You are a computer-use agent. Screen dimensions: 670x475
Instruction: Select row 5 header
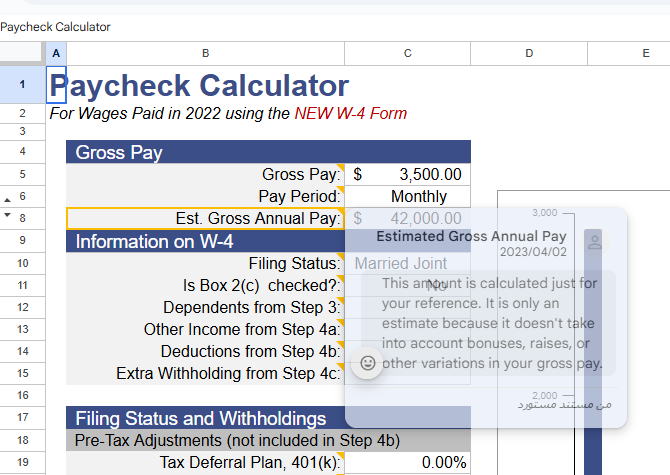pos(22,174)
